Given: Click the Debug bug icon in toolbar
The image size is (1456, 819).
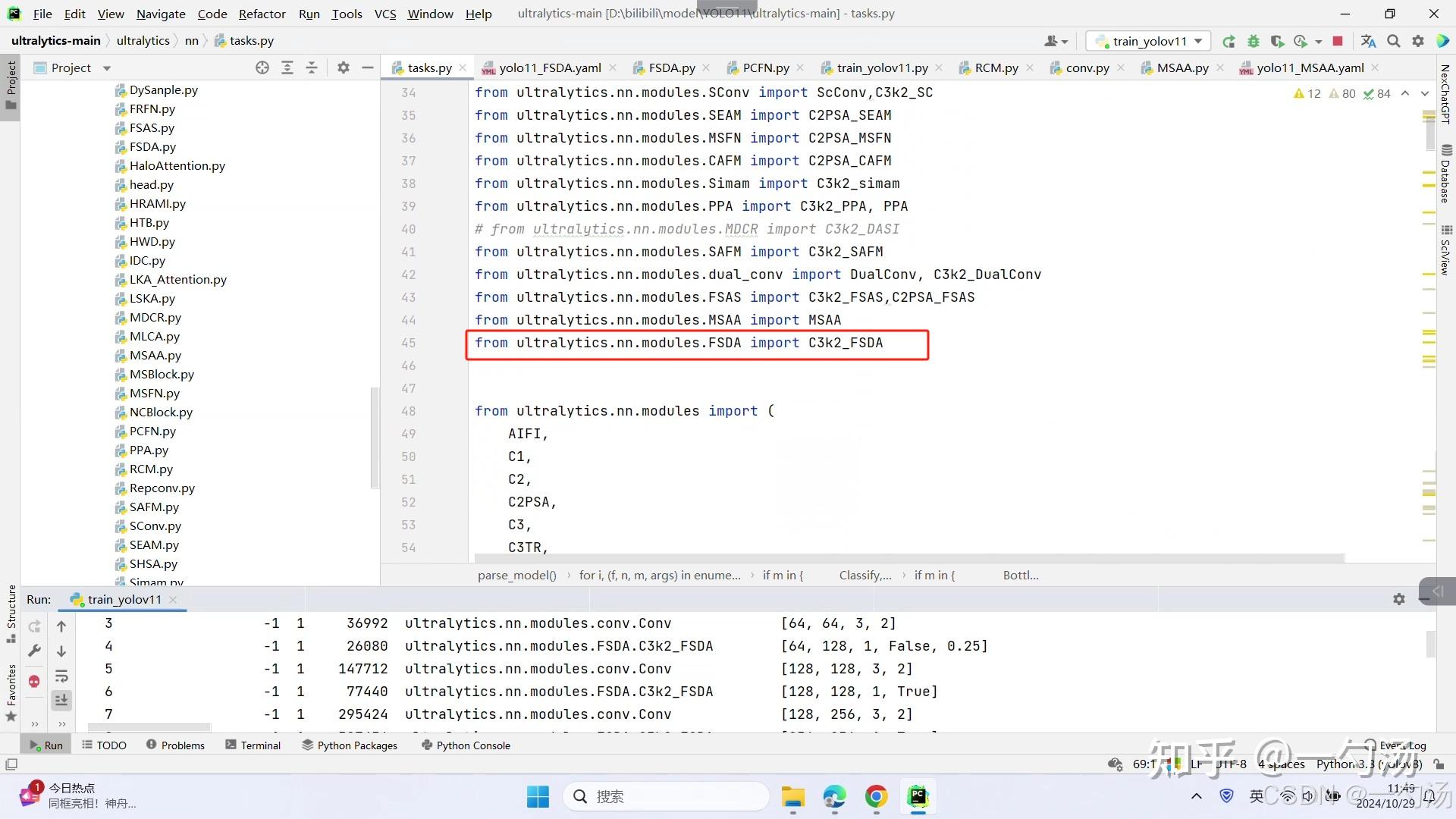Looking at the screenshot, I should (1254, 41).
